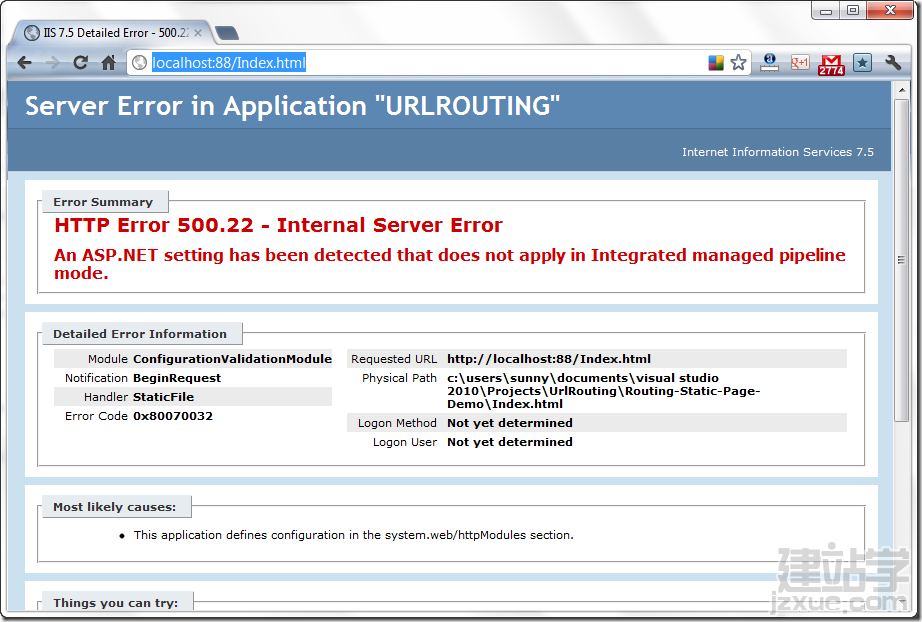Click the 'ConfigurationValidationModule' module value
The width and height of the screenshot is (922, 622).
tap(232, 359)
